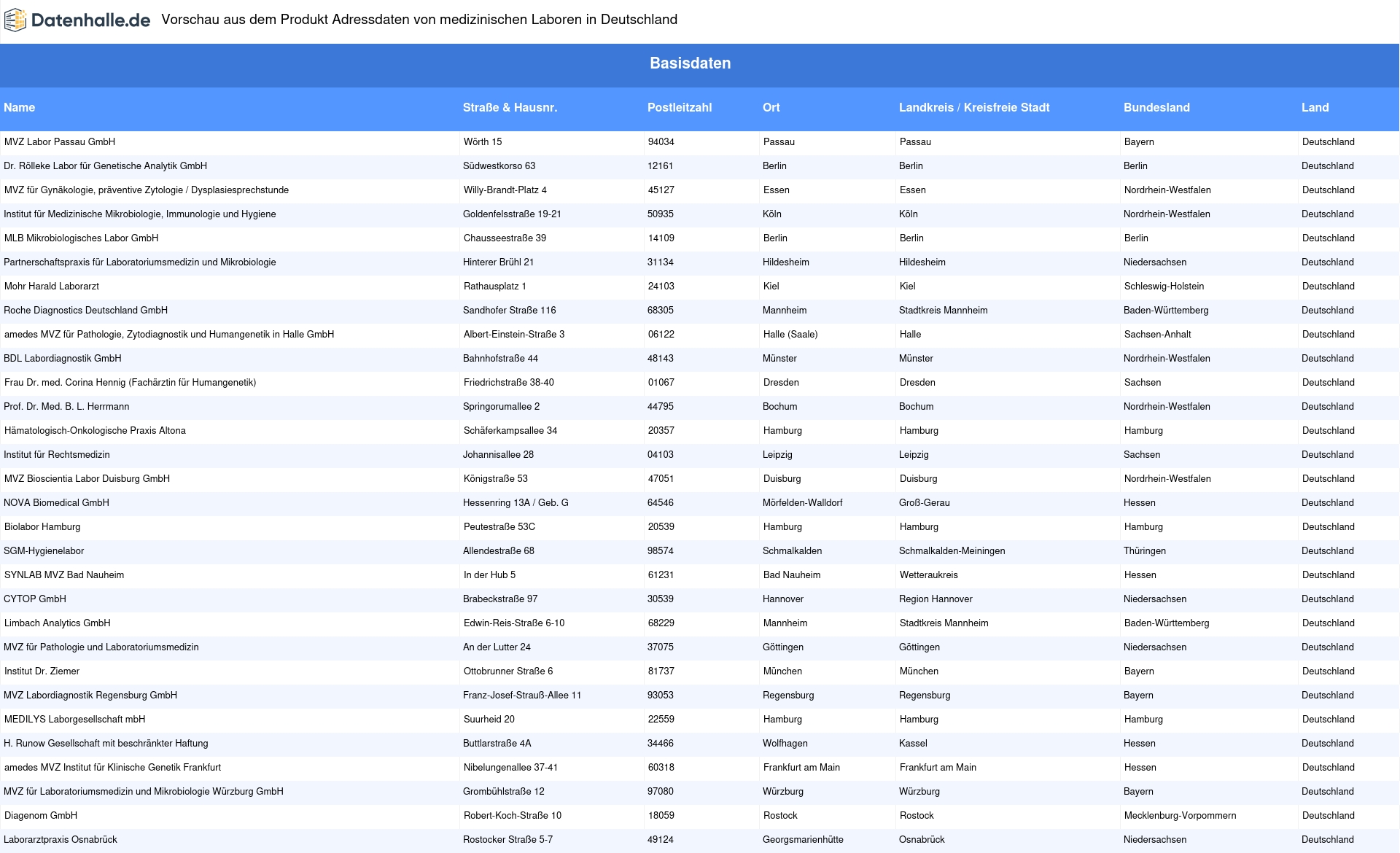Image resolution: width=1400 pixels, height=853 pixels.
Task: Click CYTOP GmbH name cell
Action: click(35, 599)
